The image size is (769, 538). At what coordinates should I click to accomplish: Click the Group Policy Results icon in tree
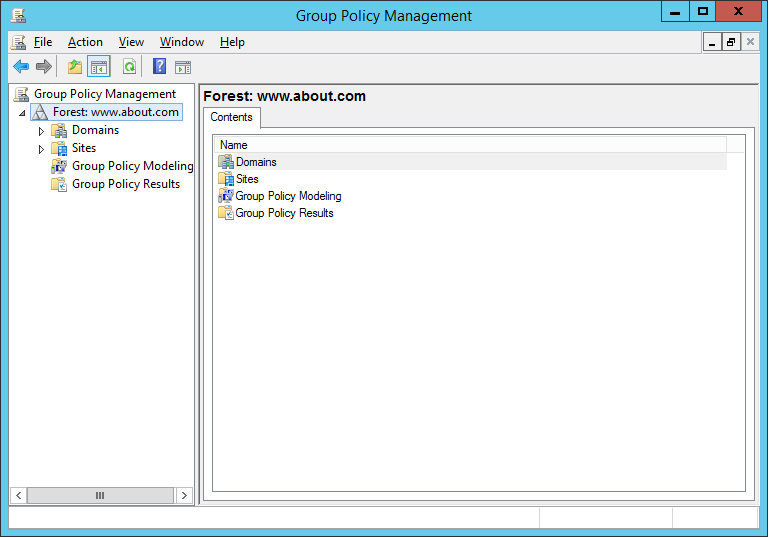coord(59,184)
